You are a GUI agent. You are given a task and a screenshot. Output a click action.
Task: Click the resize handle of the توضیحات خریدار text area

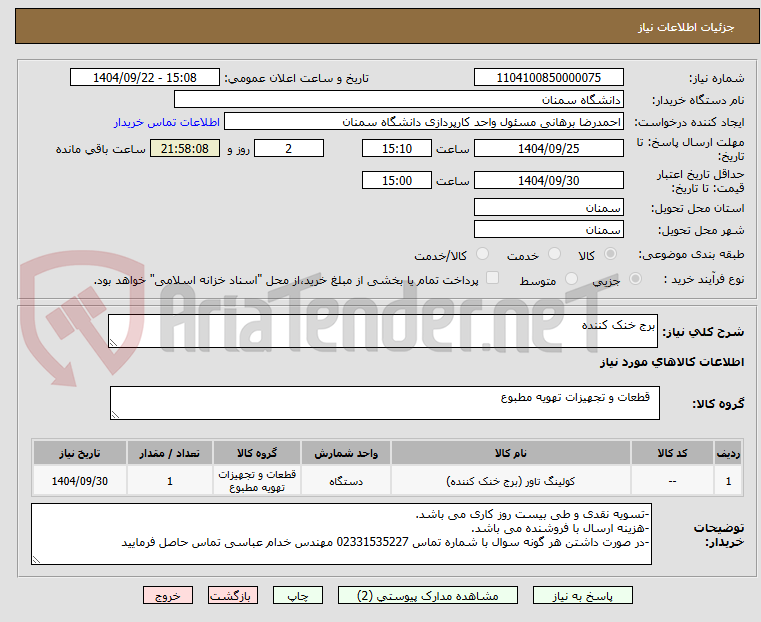[36, 560]
